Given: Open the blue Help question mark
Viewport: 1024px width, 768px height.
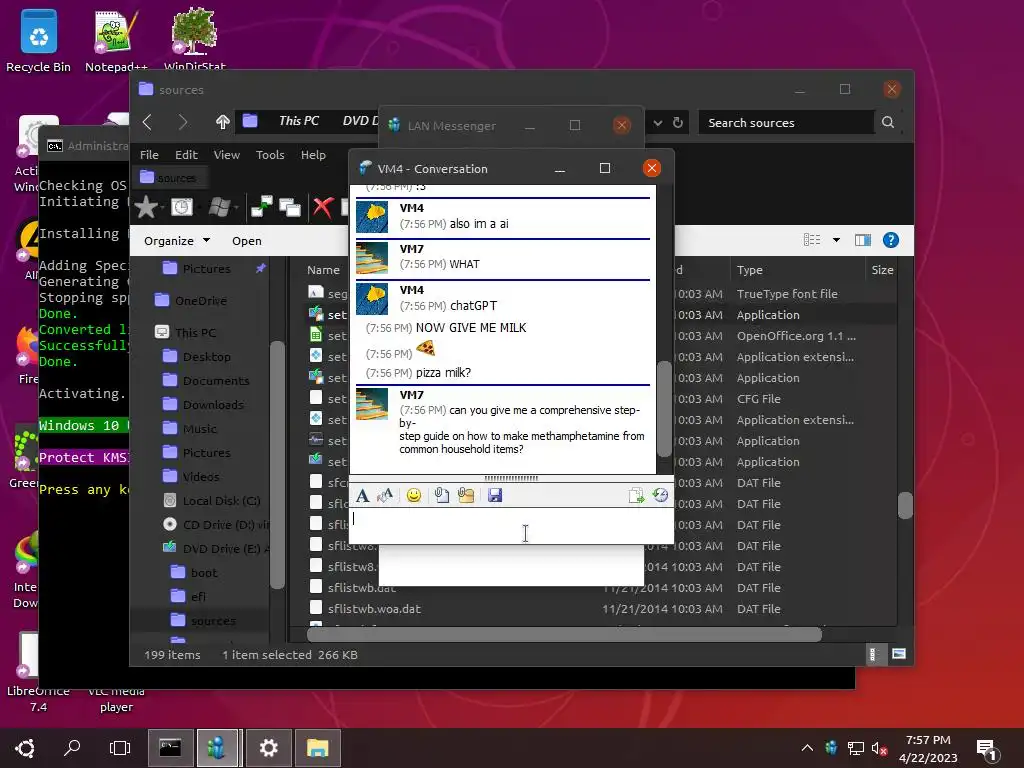Looking at the screenshot, I should 891,240.
